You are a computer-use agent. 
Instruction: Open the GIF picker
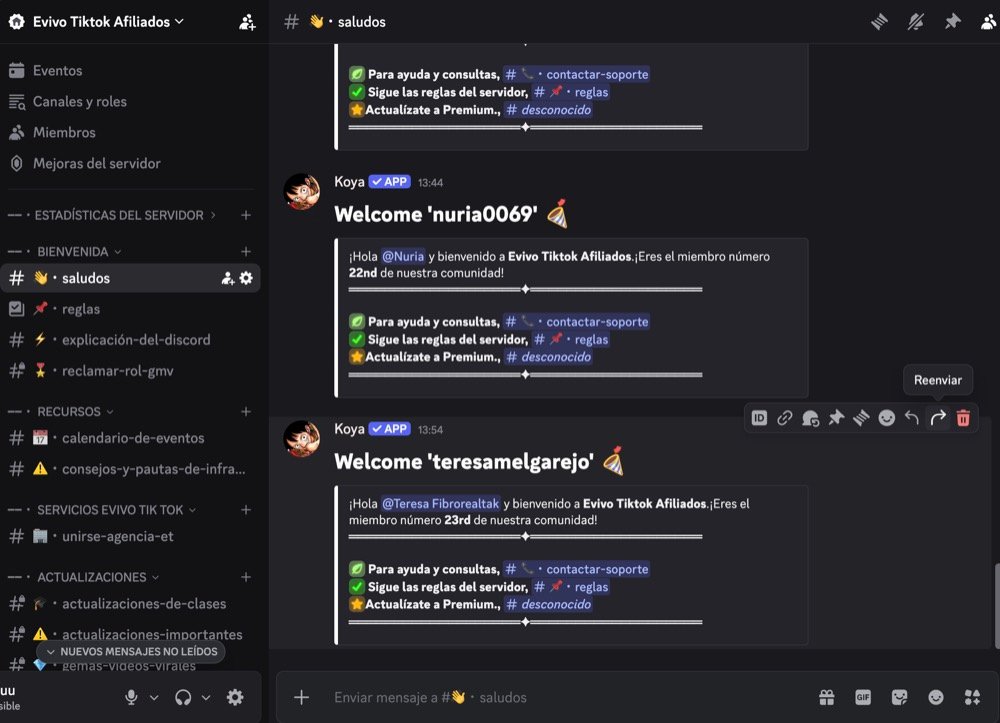coord(863,697)
